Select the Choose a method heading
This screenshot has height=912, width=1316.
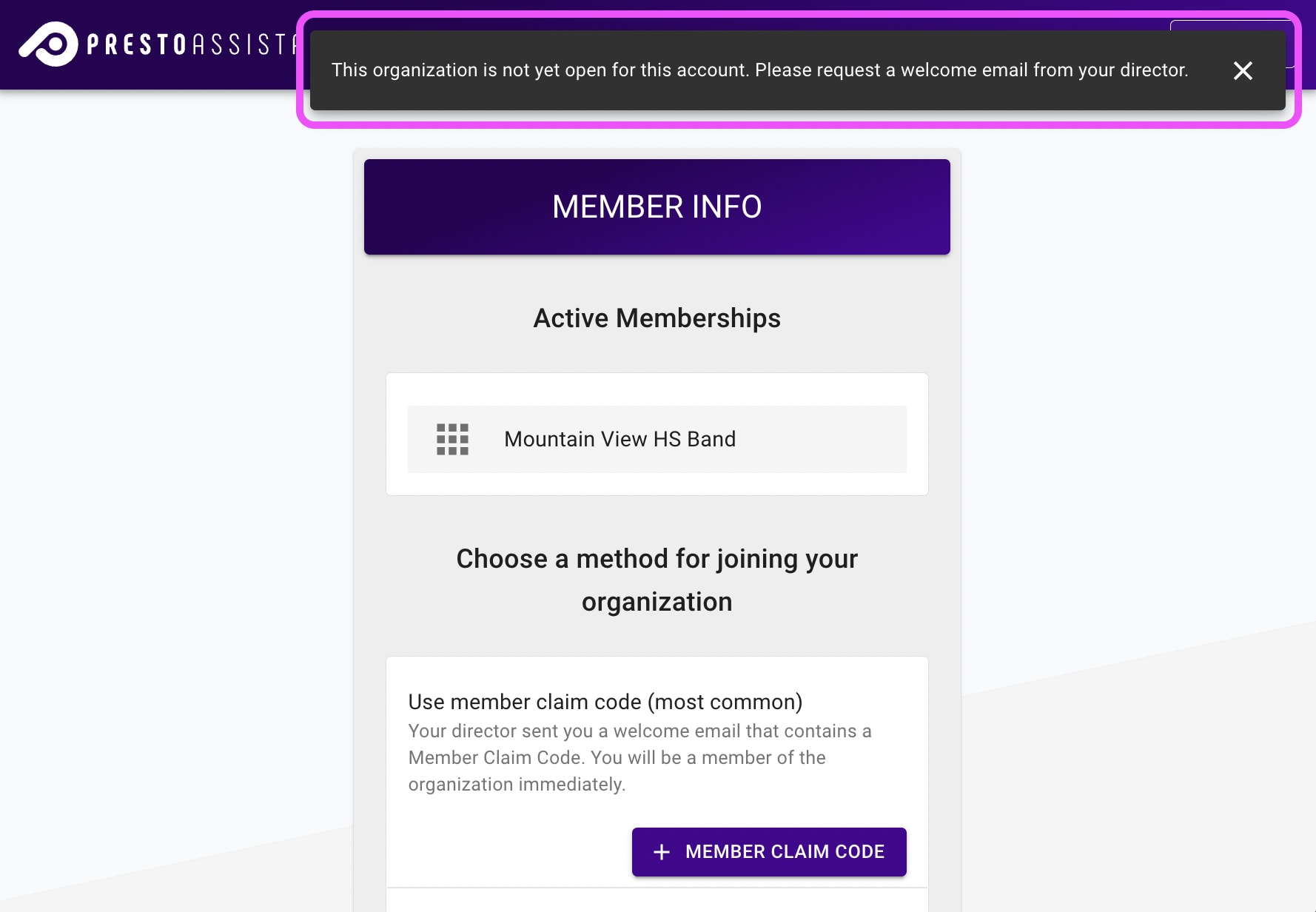pos(657,580)
